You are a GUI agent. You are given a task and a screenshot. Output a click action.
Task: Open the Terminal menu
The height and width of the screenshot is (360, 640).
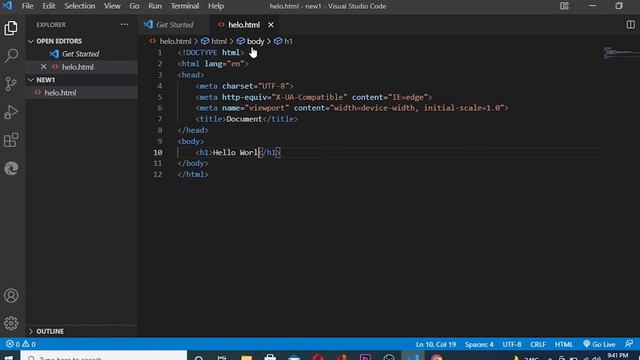[185, 6]
